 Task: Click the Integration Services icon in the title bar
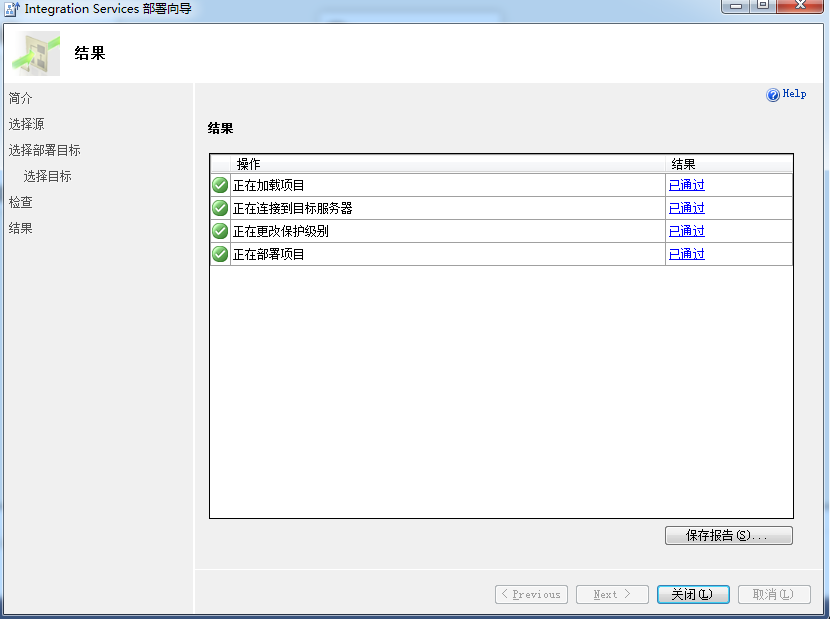12,8
